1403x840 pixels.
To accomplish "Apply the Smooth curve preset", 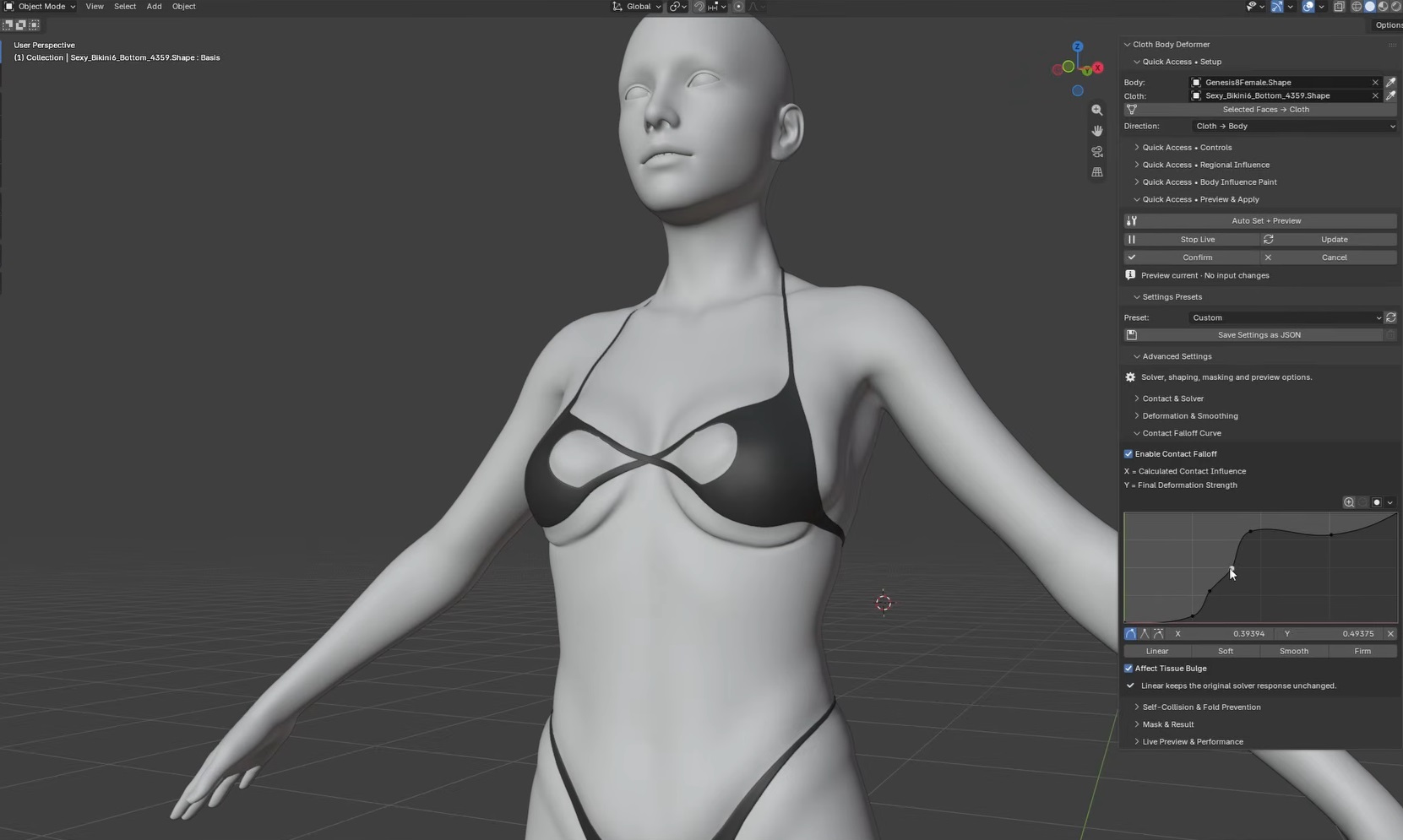I will (x=1294, y=651).
